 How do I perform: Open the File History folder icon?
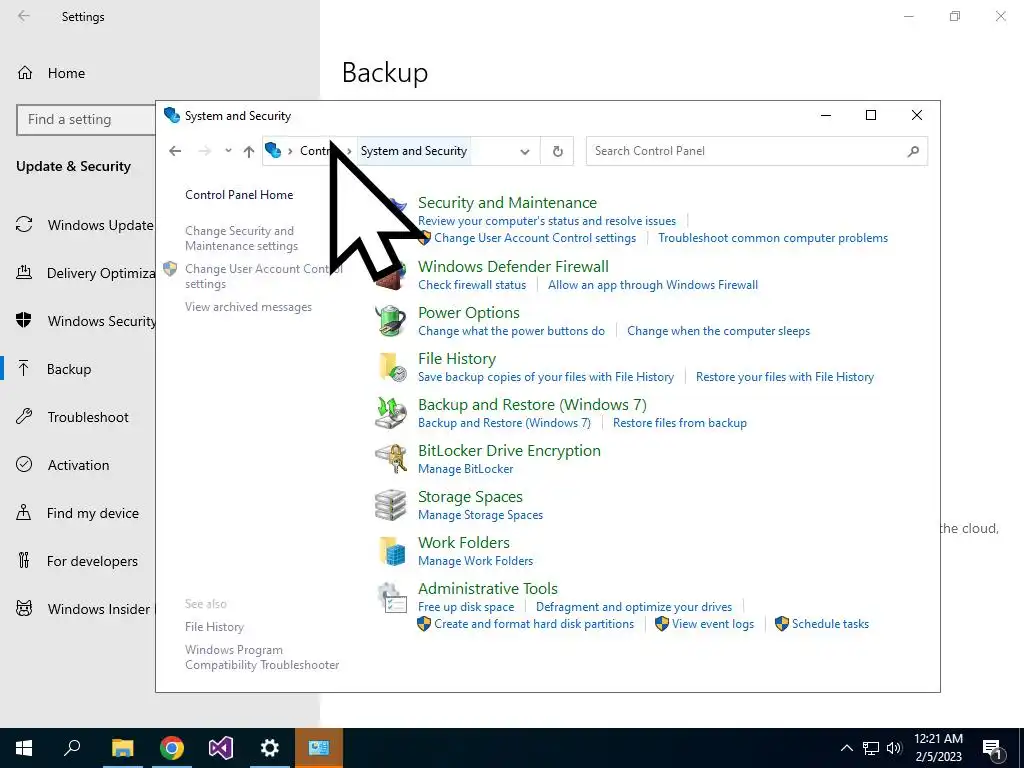tap(392, 367)
